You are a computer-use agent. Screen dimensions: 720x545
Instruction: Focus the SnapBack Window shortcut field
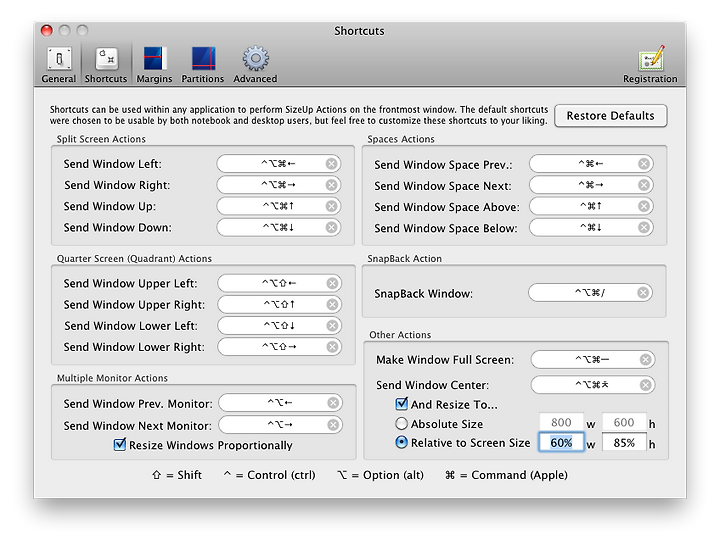tap(590, 292)
